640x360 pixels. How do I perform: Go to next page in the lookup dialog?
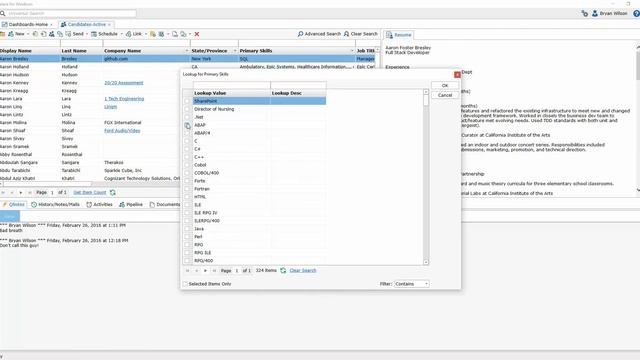tap(205, 271)
